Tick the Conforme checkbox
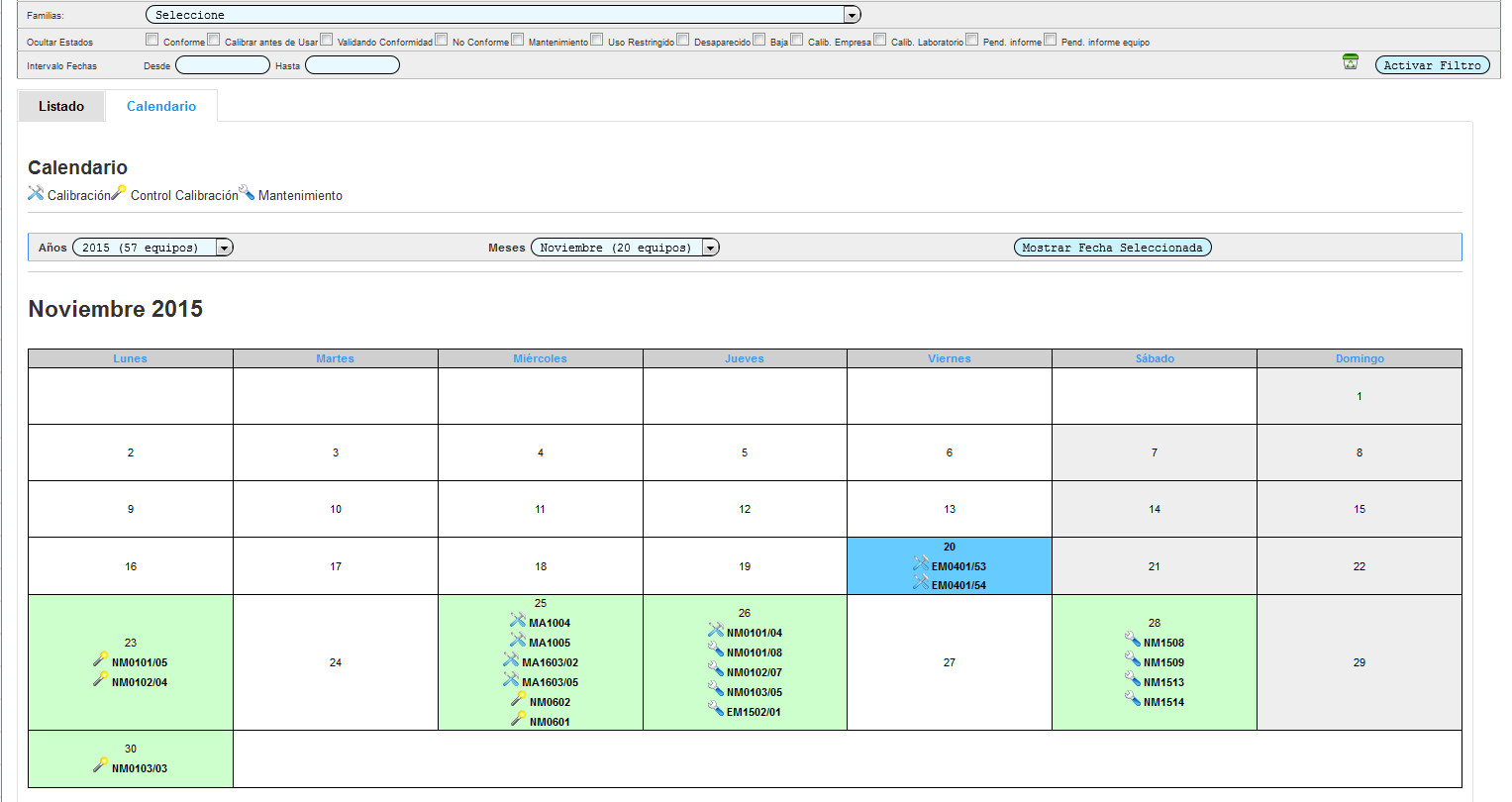This screenshot has height=802, width=1512. coord(152,40)
